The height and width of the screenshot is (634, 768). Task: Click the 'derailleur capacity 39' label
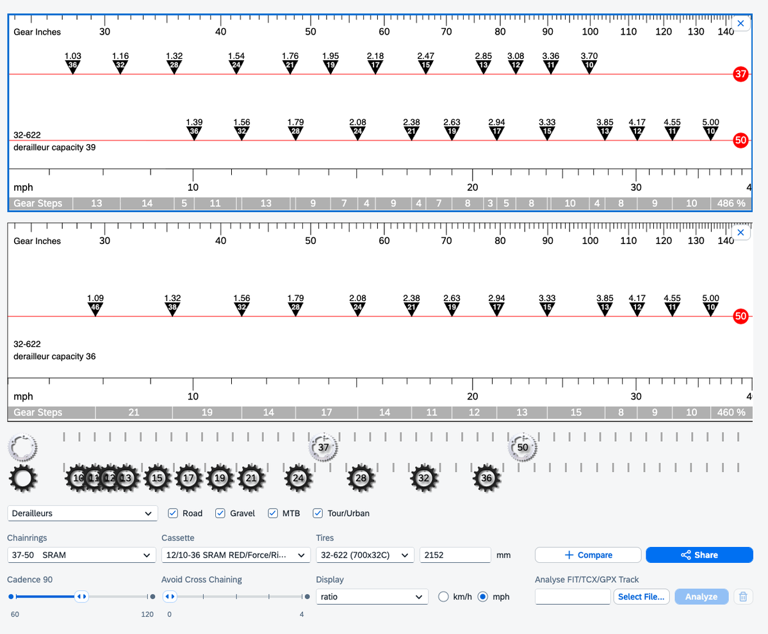[x=54, y=147]
